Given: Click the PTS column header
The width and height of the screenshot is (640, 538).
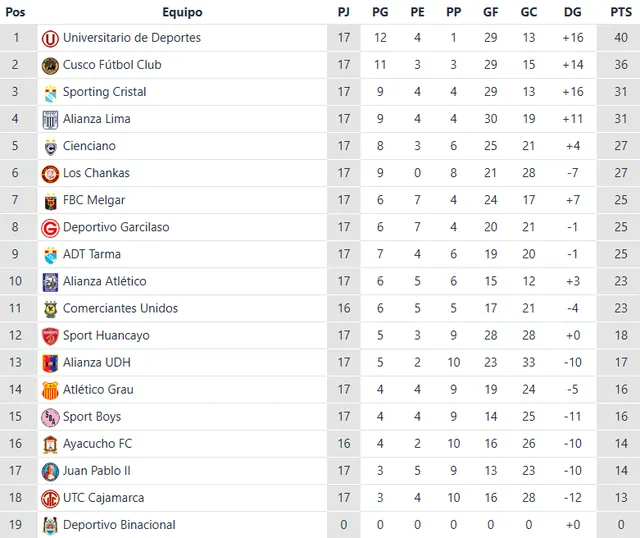Looking at the screenshot, I should [x=620, y=12].
